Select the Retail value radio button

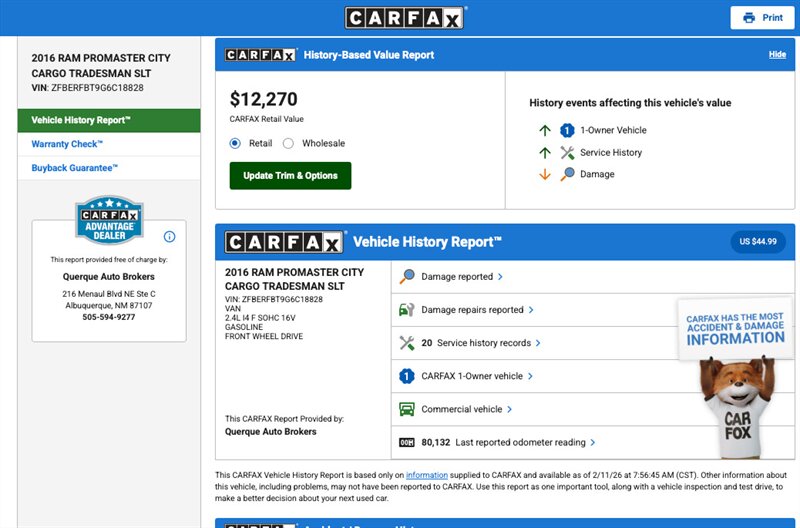235,143
